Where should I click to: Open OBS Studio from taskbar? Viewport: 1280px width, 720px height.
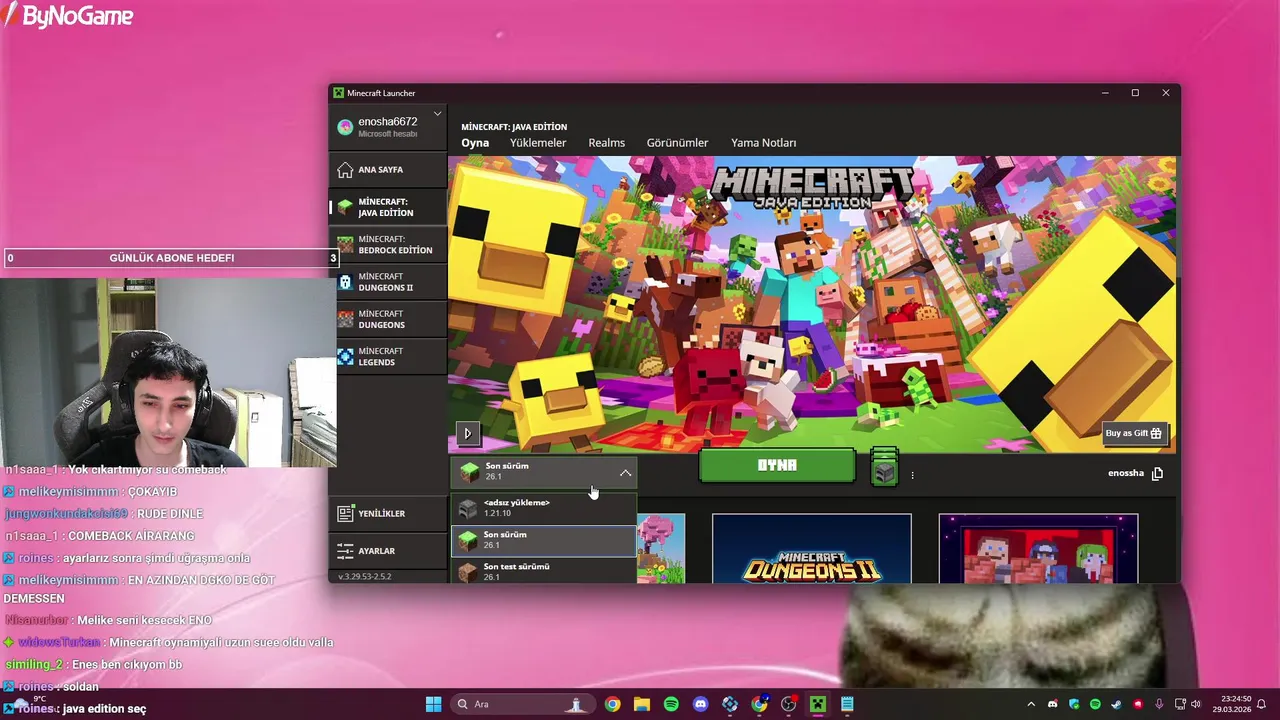click(788, 704)
